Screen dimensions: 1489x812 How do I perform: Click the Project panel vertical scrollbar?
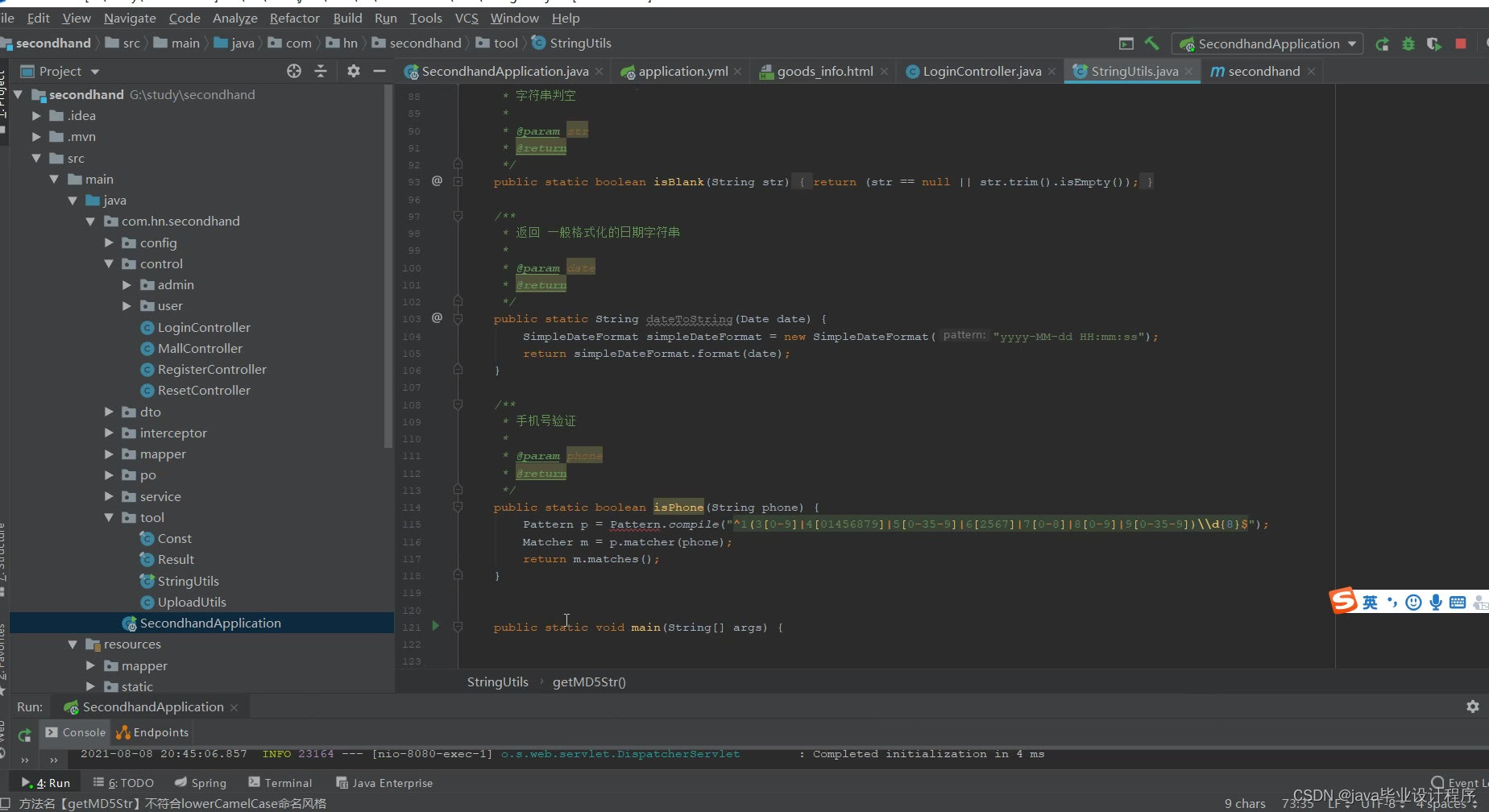click(x=388, y=266)
